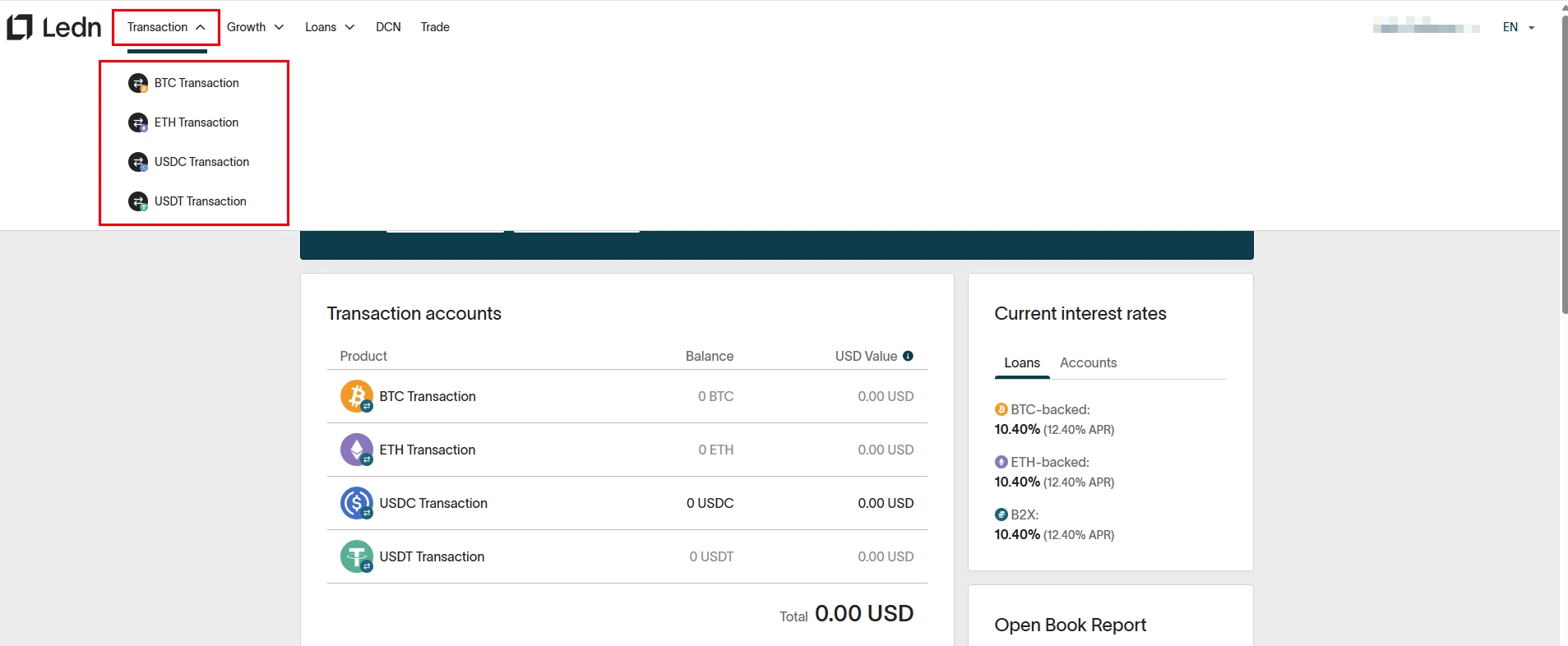Screen dimensions: 1568x646
Task: Expand the Loans menu in navbar
Action: (330, 27)
